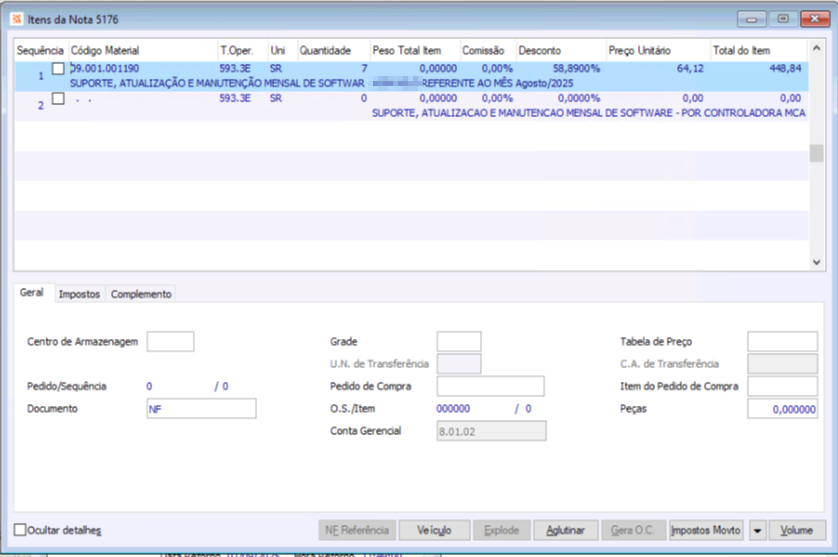This screenshot has width=838, height=557.
Task: Click the O.S./Item value 000000
Action: (453, 409)
